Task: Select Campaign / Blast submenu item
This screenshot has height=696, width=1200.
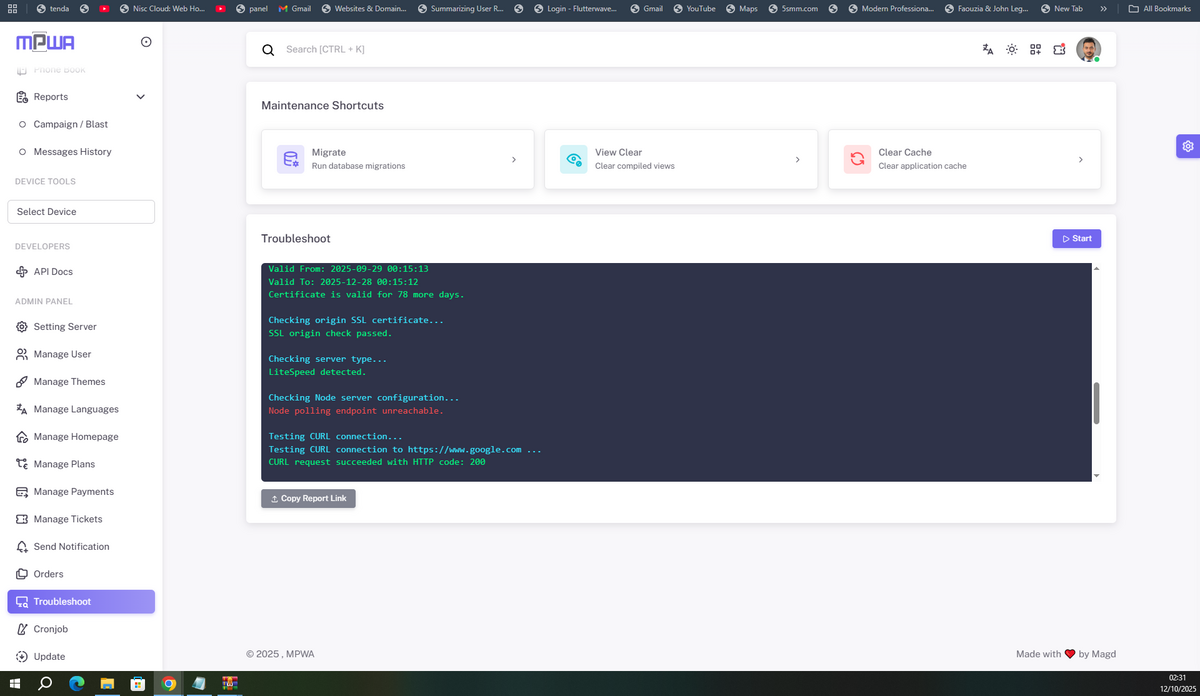Action: coord(70,124)
